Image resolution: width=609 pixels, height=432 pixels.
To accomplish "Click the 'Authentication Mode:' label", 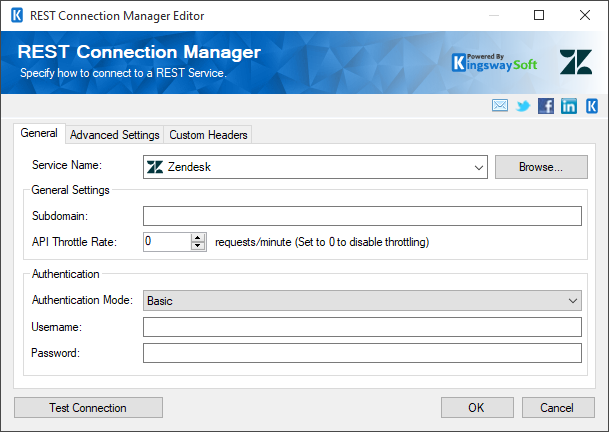I will click(82, 300).
